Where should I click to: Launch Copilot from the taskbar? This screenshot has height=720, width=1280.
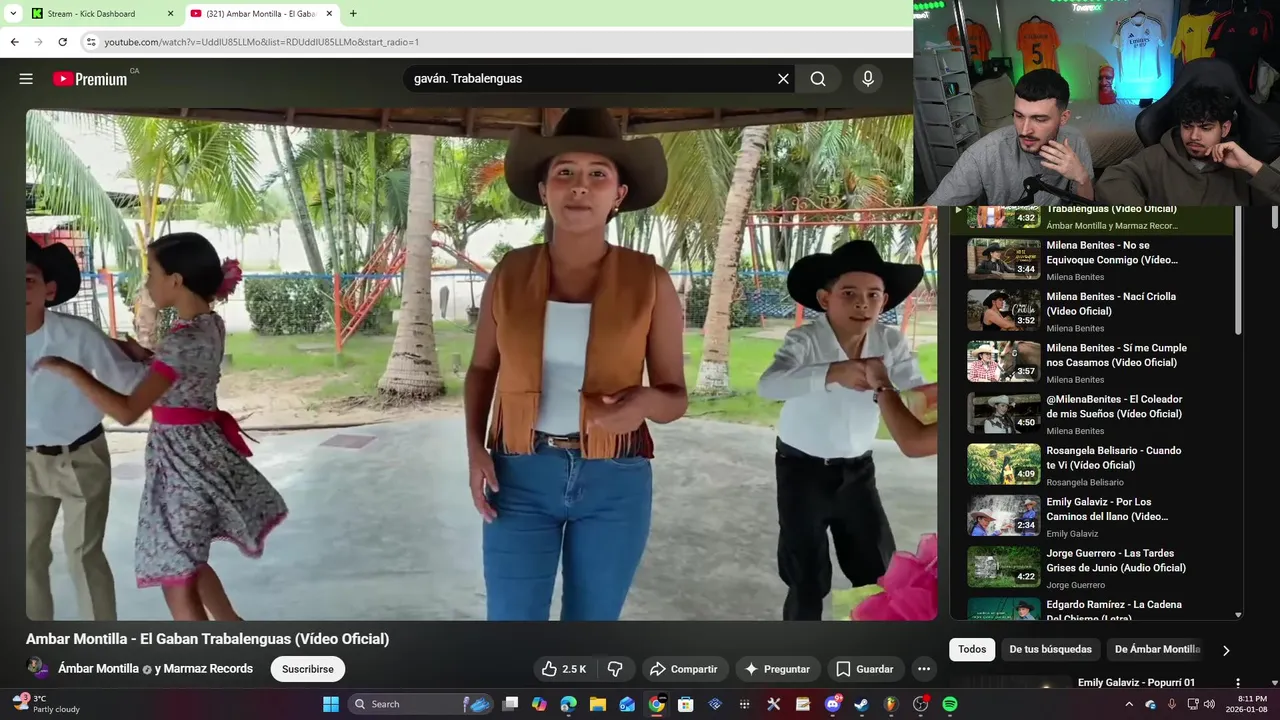pos(539,704)
